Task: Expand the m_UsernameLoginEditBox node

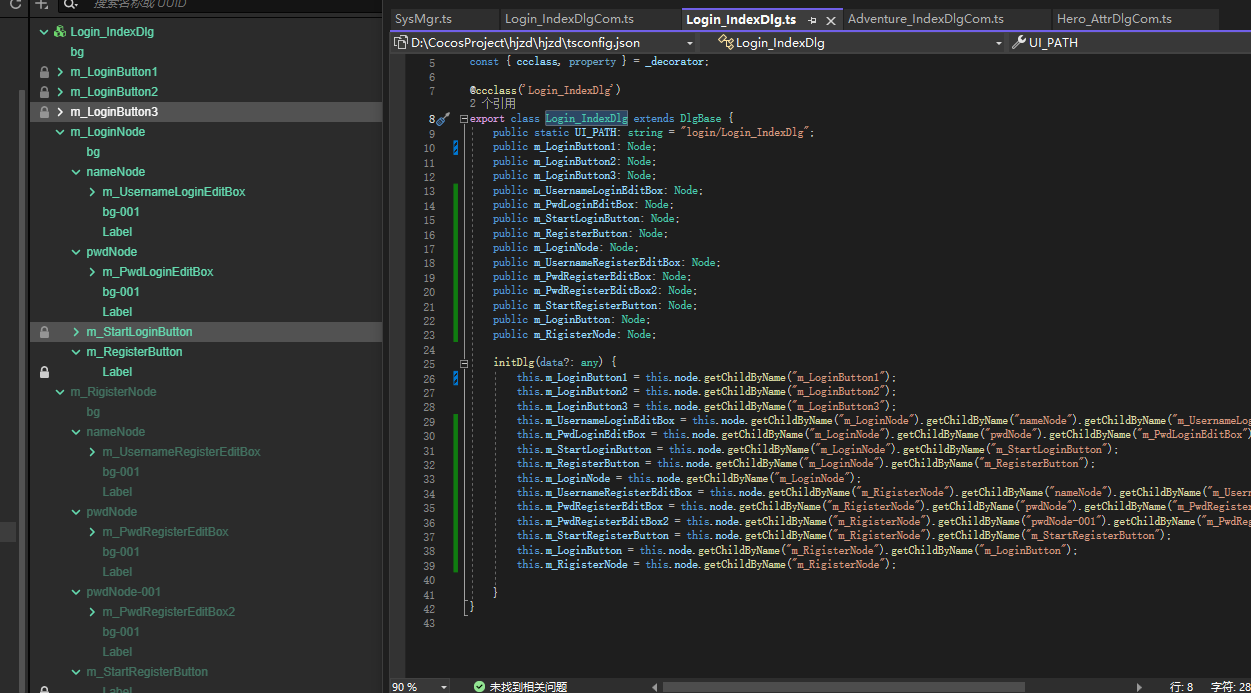Action: click(92, 192)
